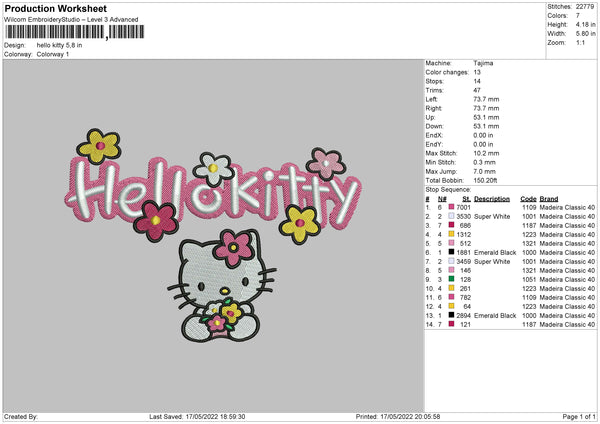Select the red swatch next to 121
The width and height of the screenshot is (600, 424).
(451, 324)
